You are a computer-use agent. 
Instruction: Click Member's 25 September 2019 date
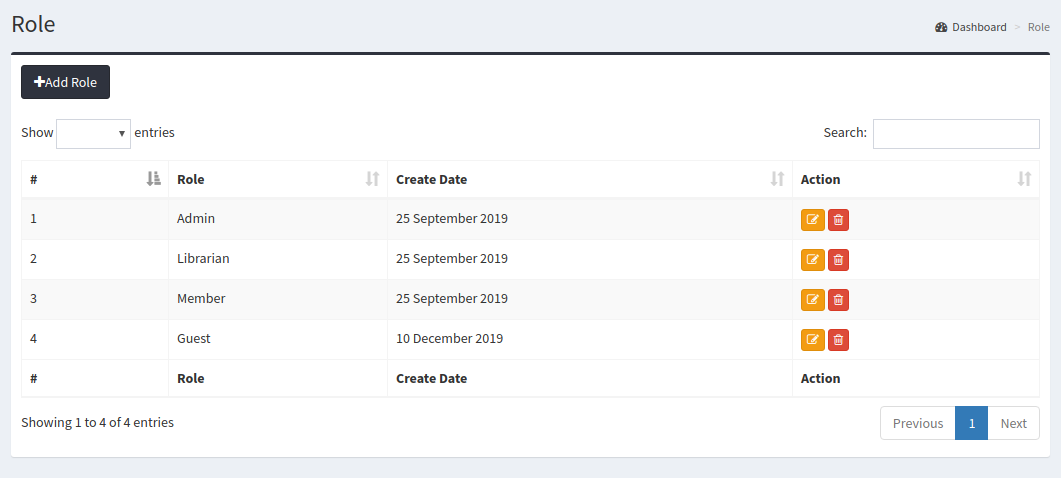[589, 299]
